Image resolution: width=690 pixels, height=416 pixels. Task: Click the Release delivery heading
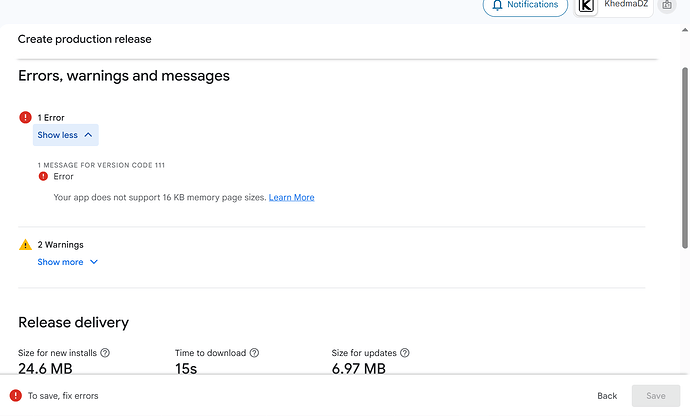click(73, 322)
